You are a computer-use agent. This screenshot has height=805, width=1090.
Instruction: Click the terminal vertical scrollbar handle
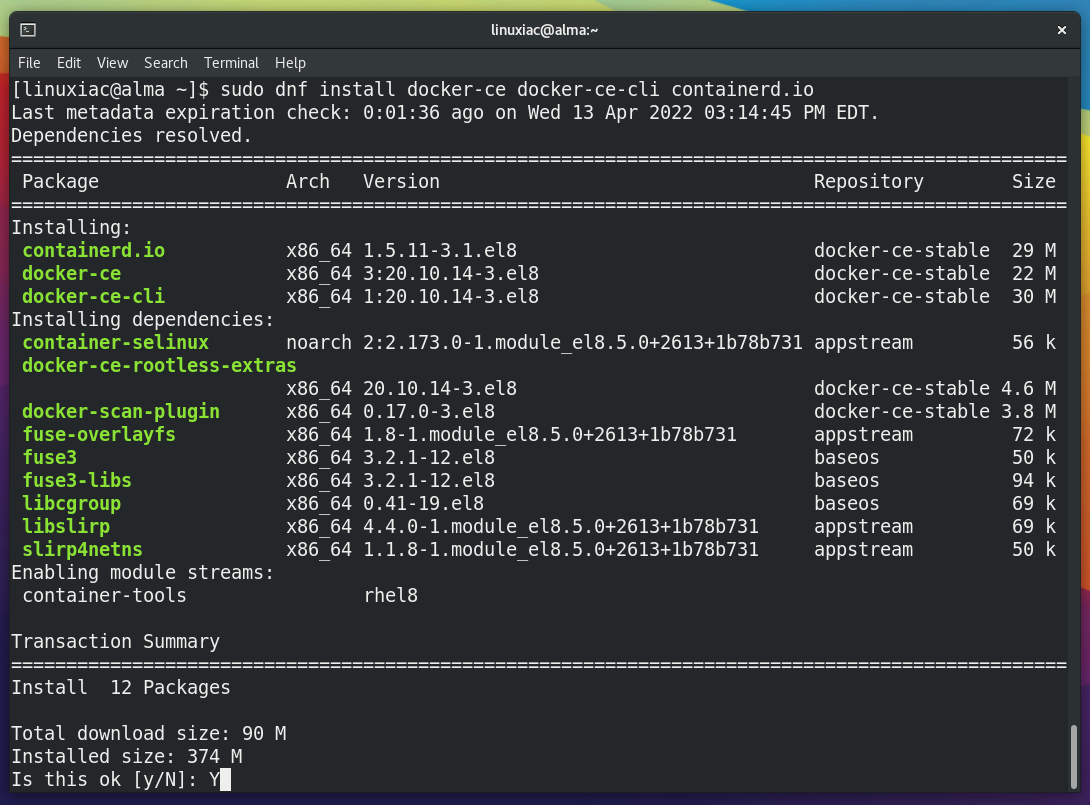click(x=1073, y=756)
